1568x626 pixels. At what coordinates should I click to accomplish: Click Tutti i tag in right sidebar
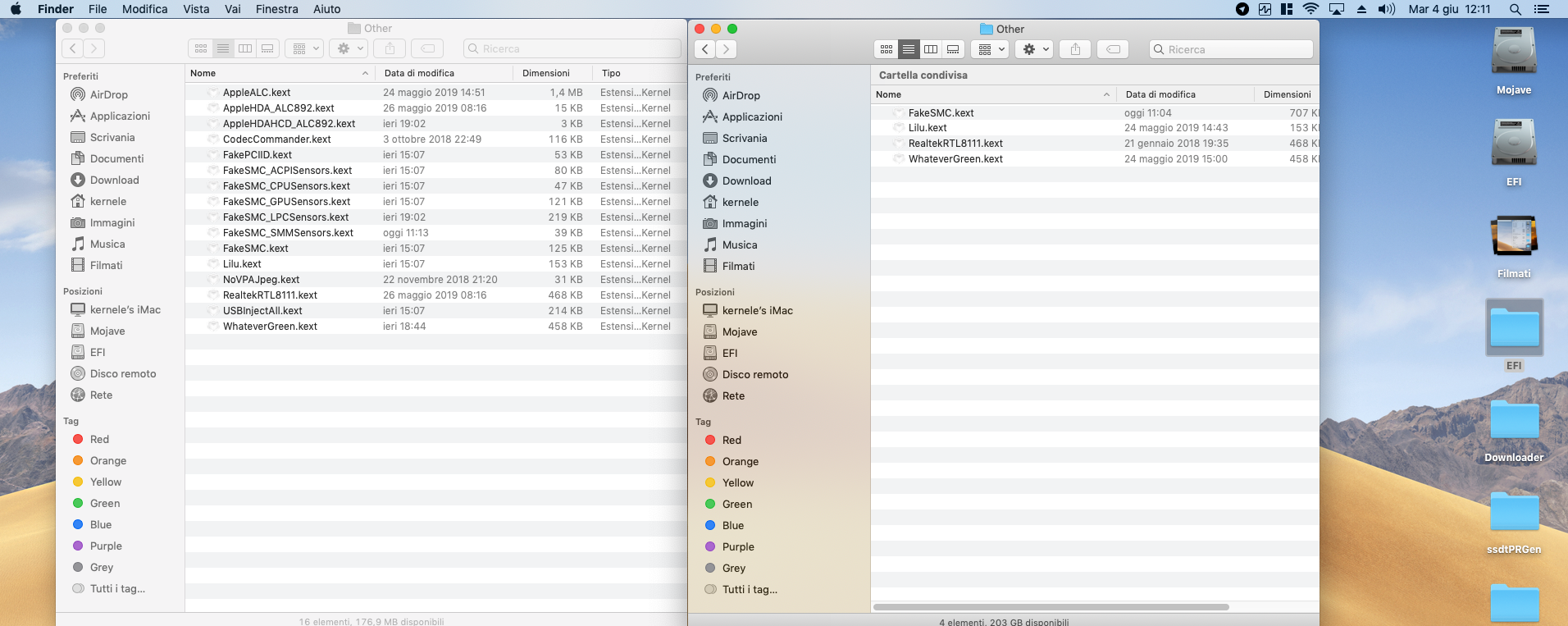click(750, 589)
